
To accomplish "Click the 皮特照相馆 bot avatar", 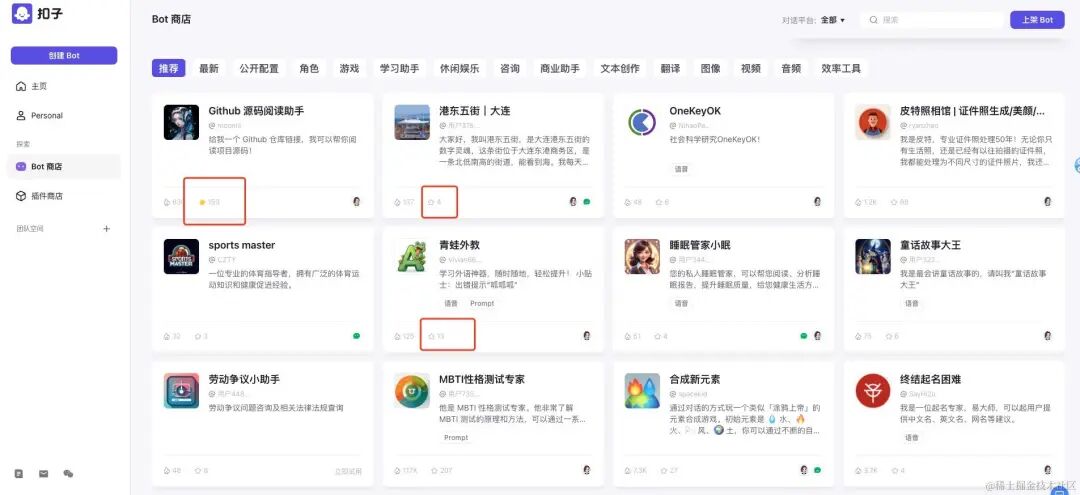I will (873, 123).
